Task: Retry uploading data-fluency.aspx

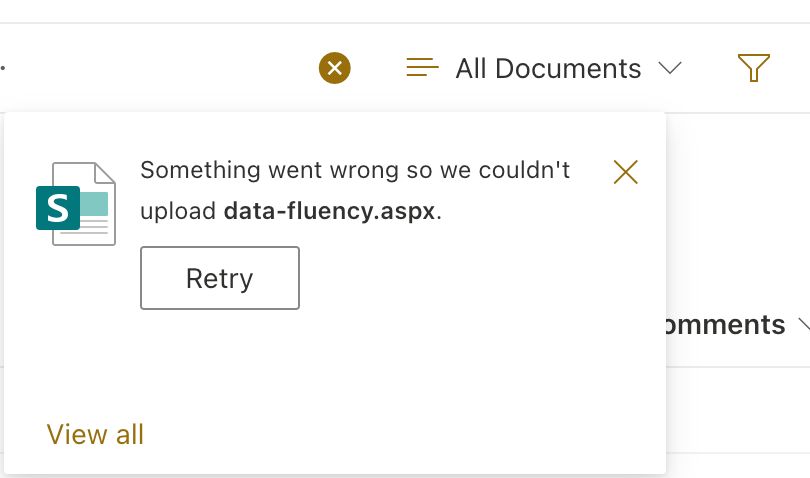Action: tap(220, 278)
